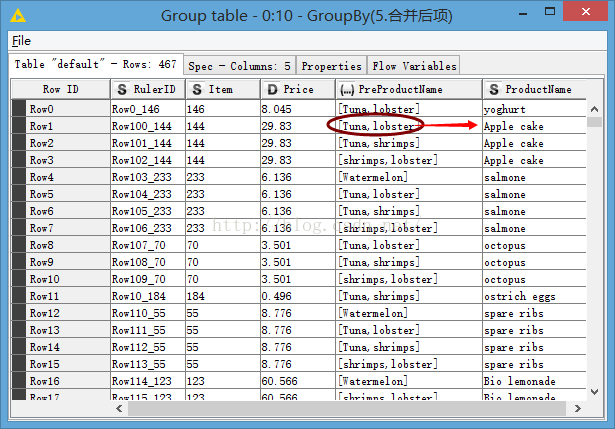Screen dimensions: 615x429
Task: Select the Row4 row header
Action: 61,177
